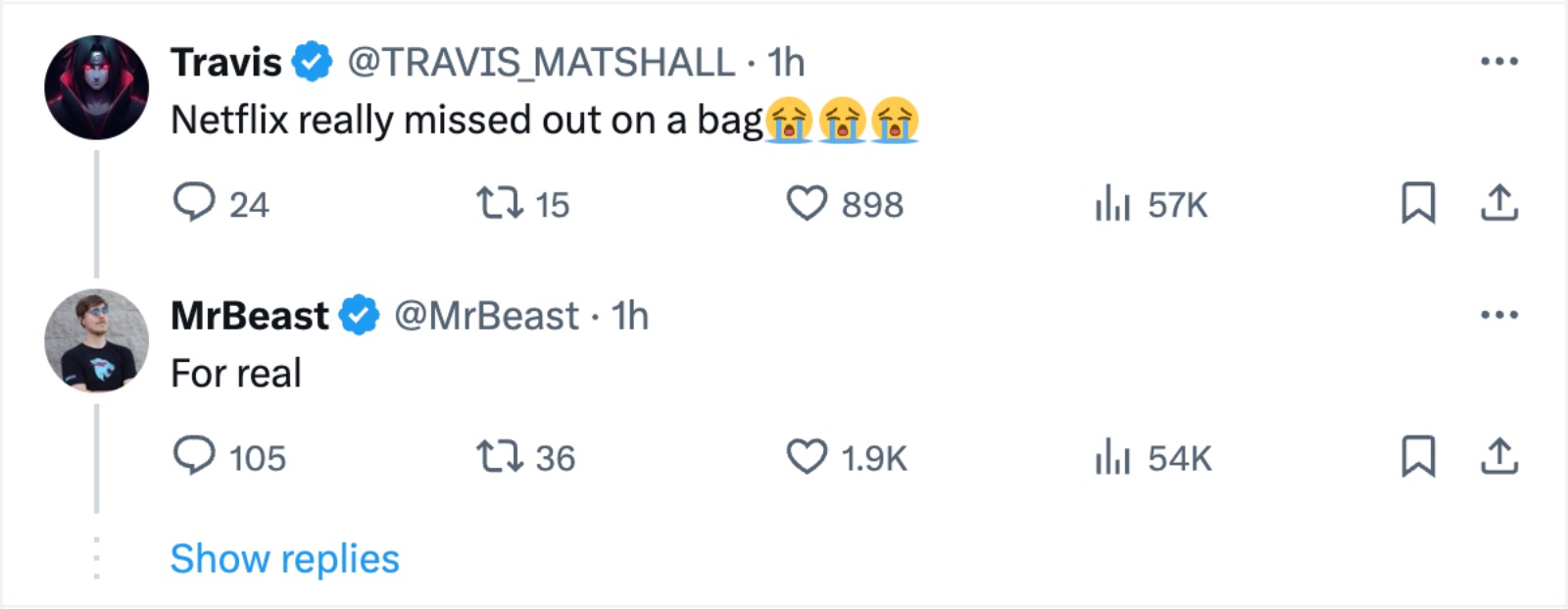
Task: Open Travis's profile picture avatar
Action: (96, 87)
